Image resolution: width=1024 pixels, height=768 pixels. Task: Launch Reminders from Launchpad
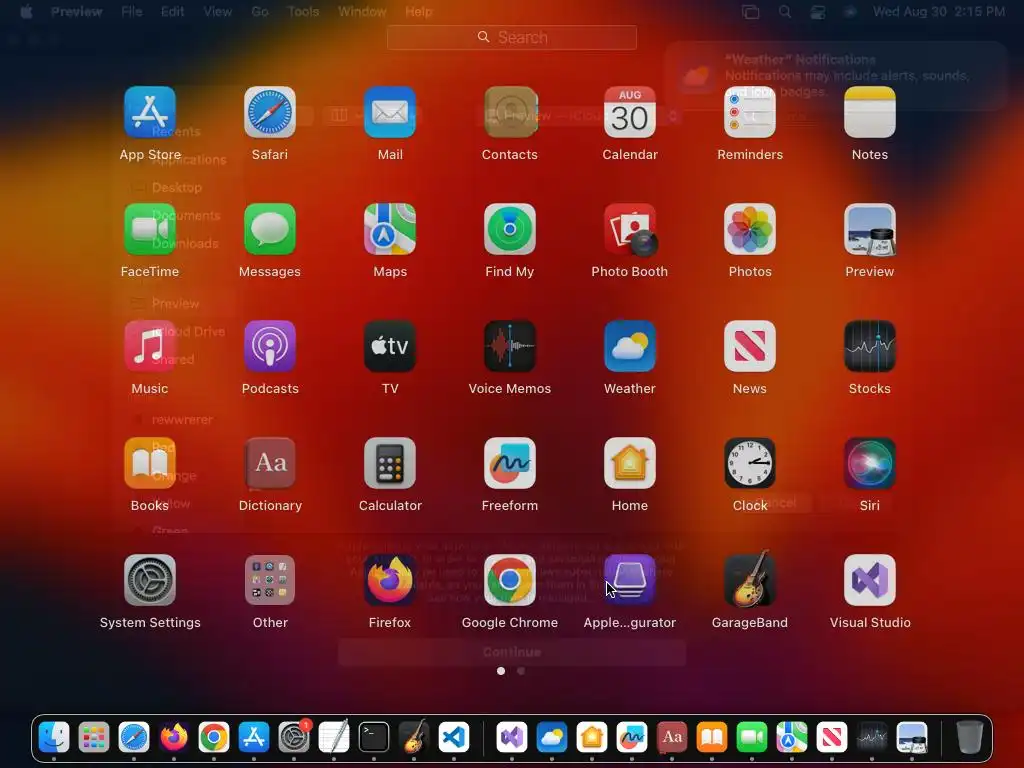click(x=750, y=112)
